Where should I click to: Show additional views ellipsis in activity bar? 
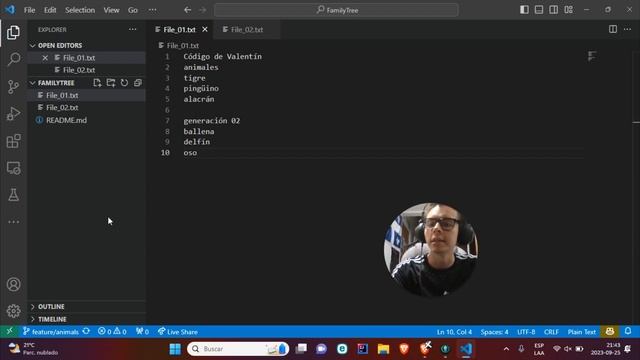coord(13,222)
